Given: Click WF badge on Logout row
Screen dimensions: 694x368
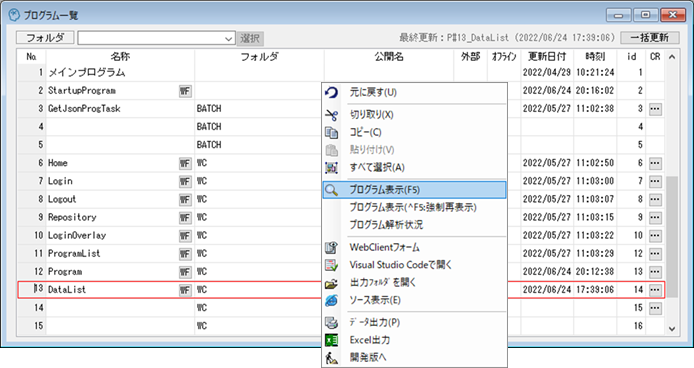Looking at the screenshot, I should 185,200.
